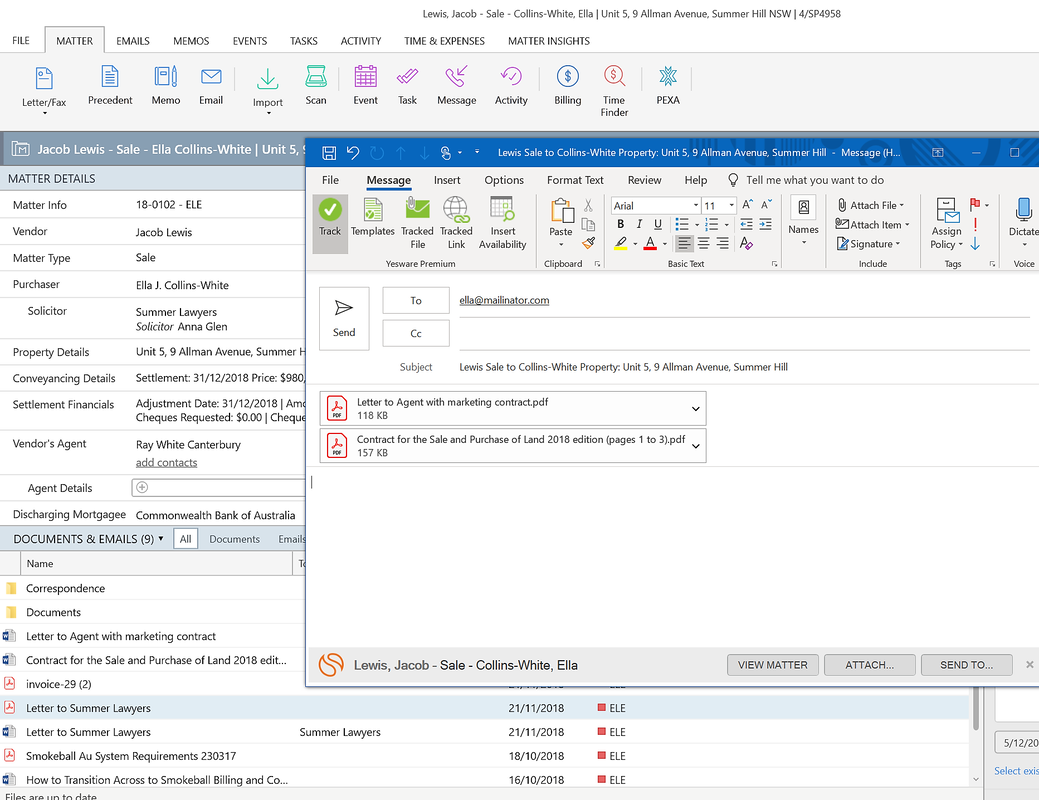Image resolution: width=1039 pixels, height=800 pixels.
Task: Create a new Task
Action: (x=408, y=86)
